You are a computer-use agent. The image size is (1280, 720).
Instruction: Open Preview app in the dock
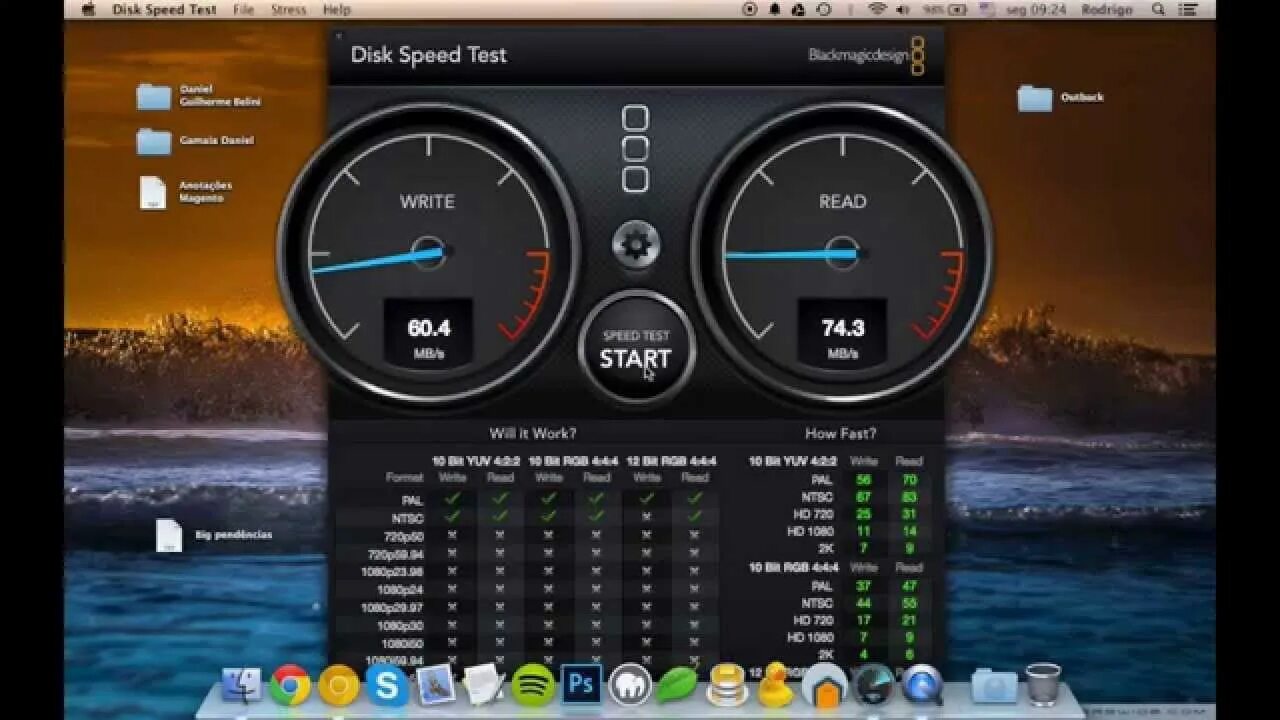tap(436, 685)
